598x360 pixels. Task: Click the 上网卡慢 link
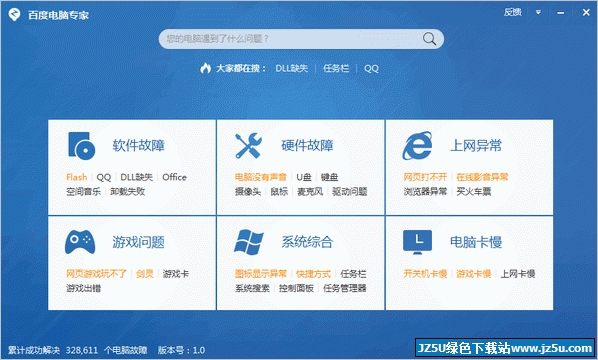[518, 273]
